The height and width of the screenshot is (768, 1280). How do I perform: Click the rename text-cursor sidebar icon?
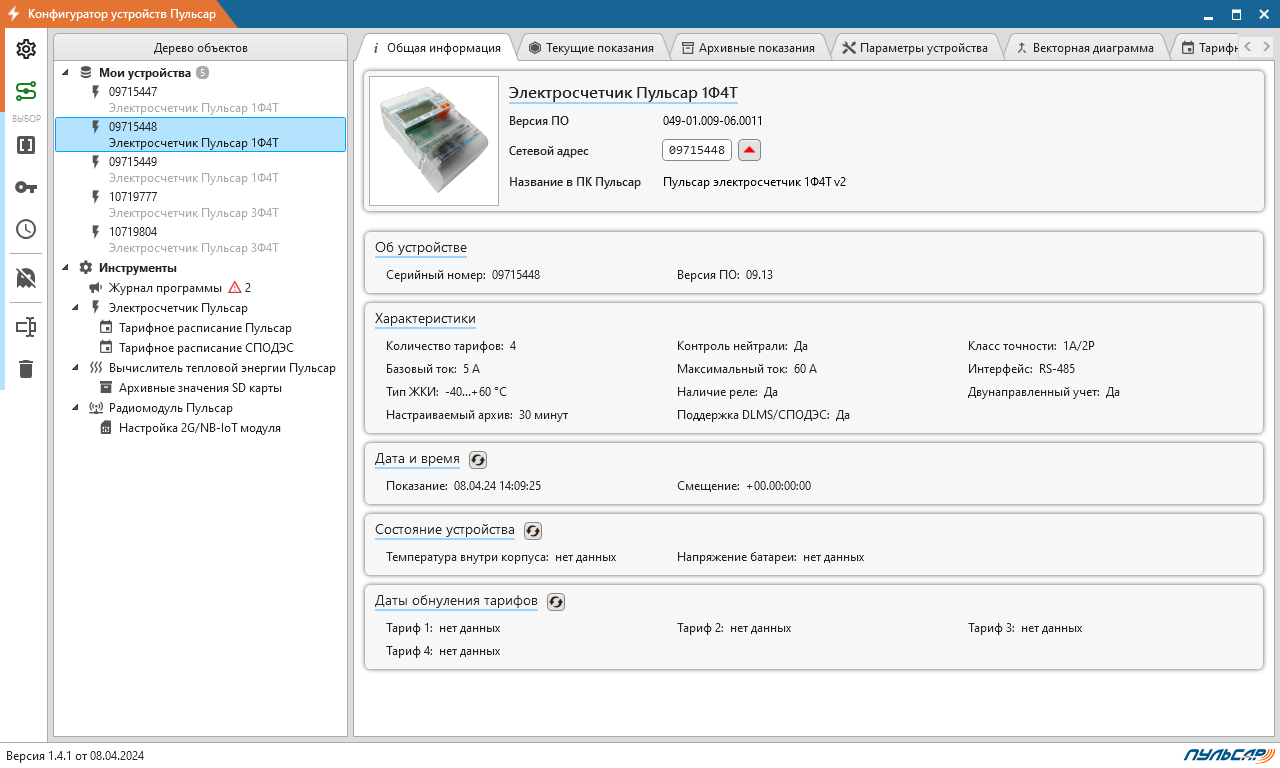[26, 327]
